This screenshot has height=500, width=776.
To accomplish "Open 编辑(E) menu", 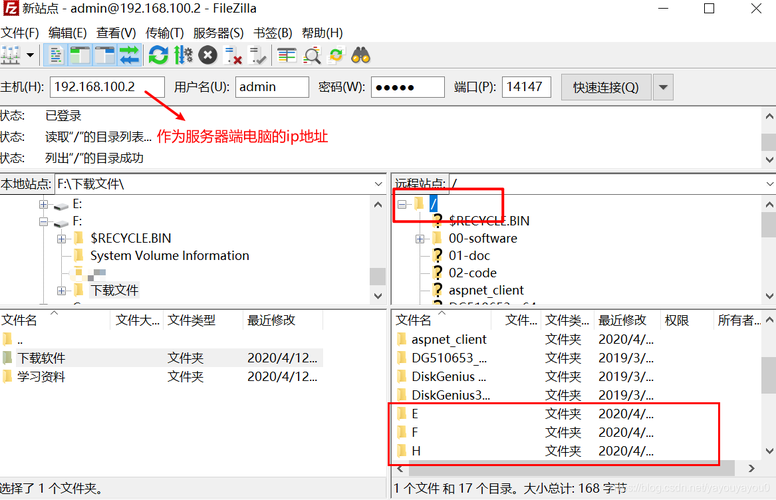I will tap(67, 33).
